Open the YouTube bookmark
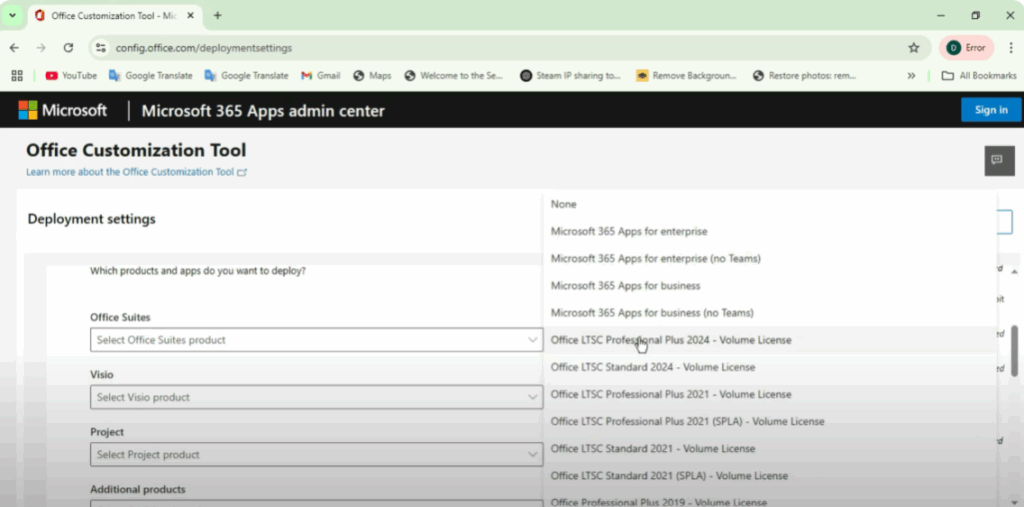The width and height of the screenshot is (1024, 507). pyautogui.click(x=71, y=76)
